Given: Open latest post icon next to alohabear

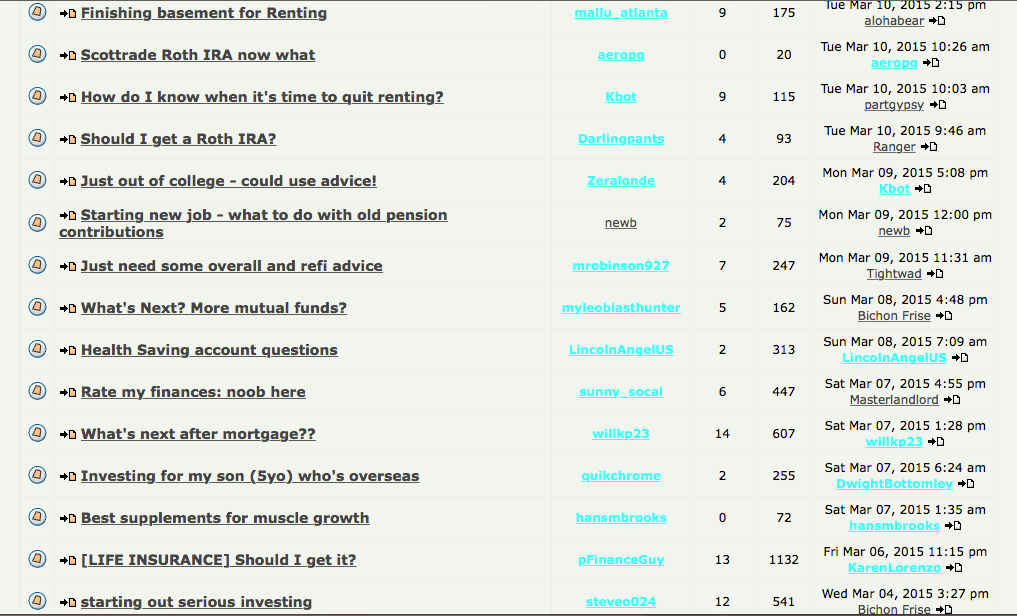Looking at the screenshot, I should 937,21.
